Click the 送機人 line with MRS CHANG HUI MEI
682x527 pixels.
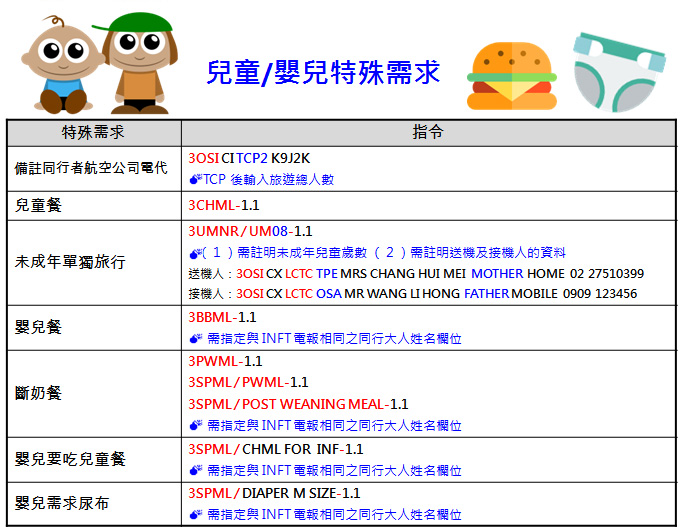pos(416,274)
